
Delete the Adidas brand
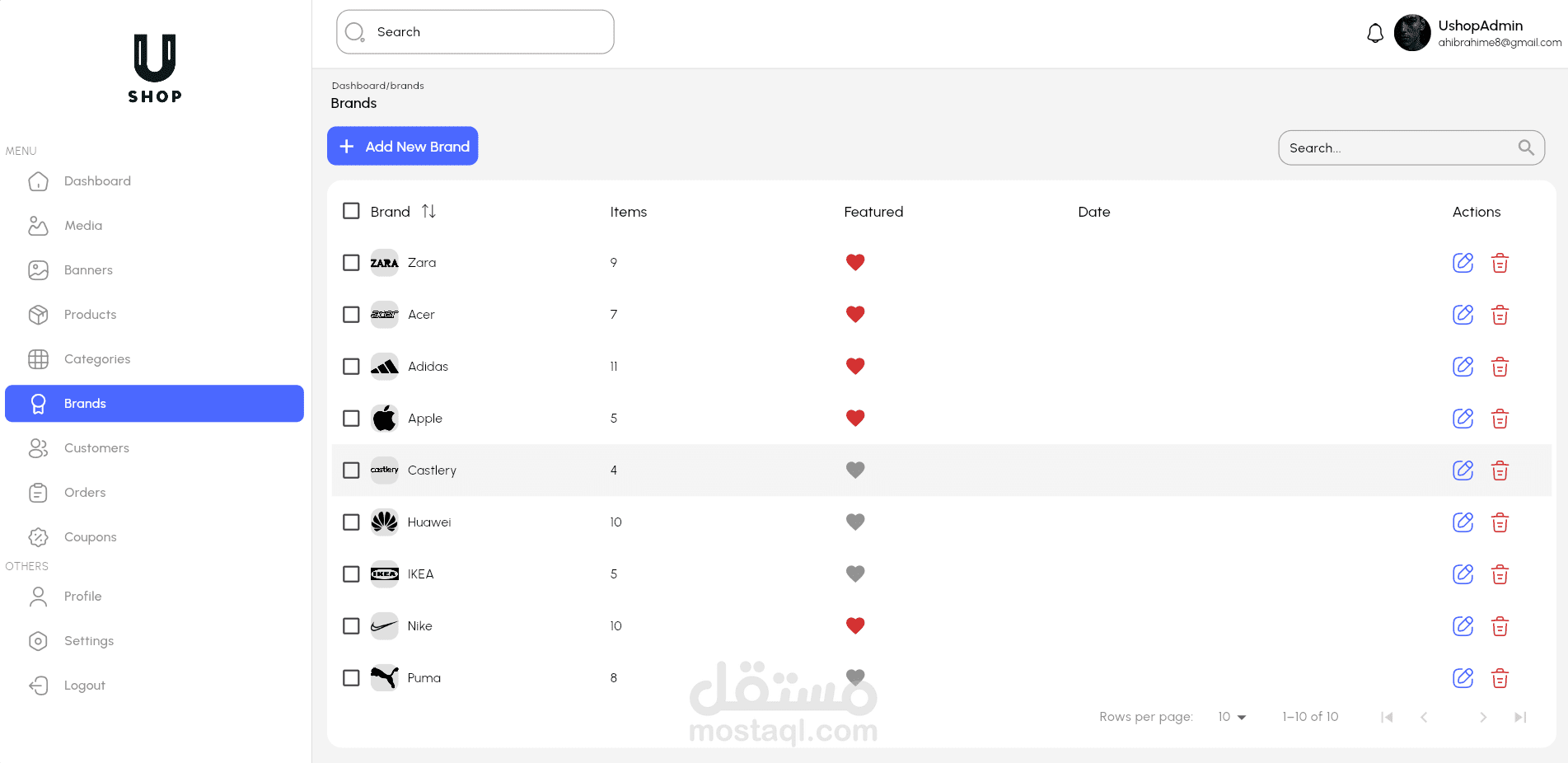coord(1500,367)
